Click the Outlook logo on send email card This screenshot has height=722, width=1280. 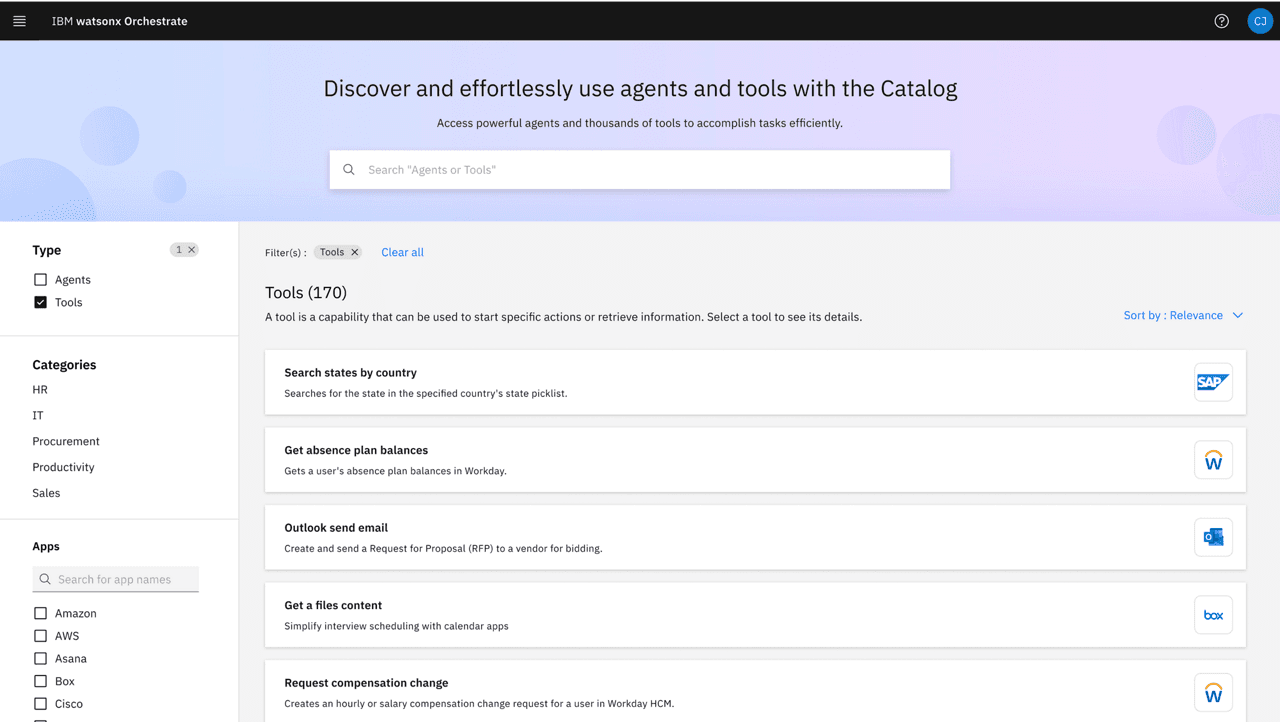click(x=1213, y=537)
